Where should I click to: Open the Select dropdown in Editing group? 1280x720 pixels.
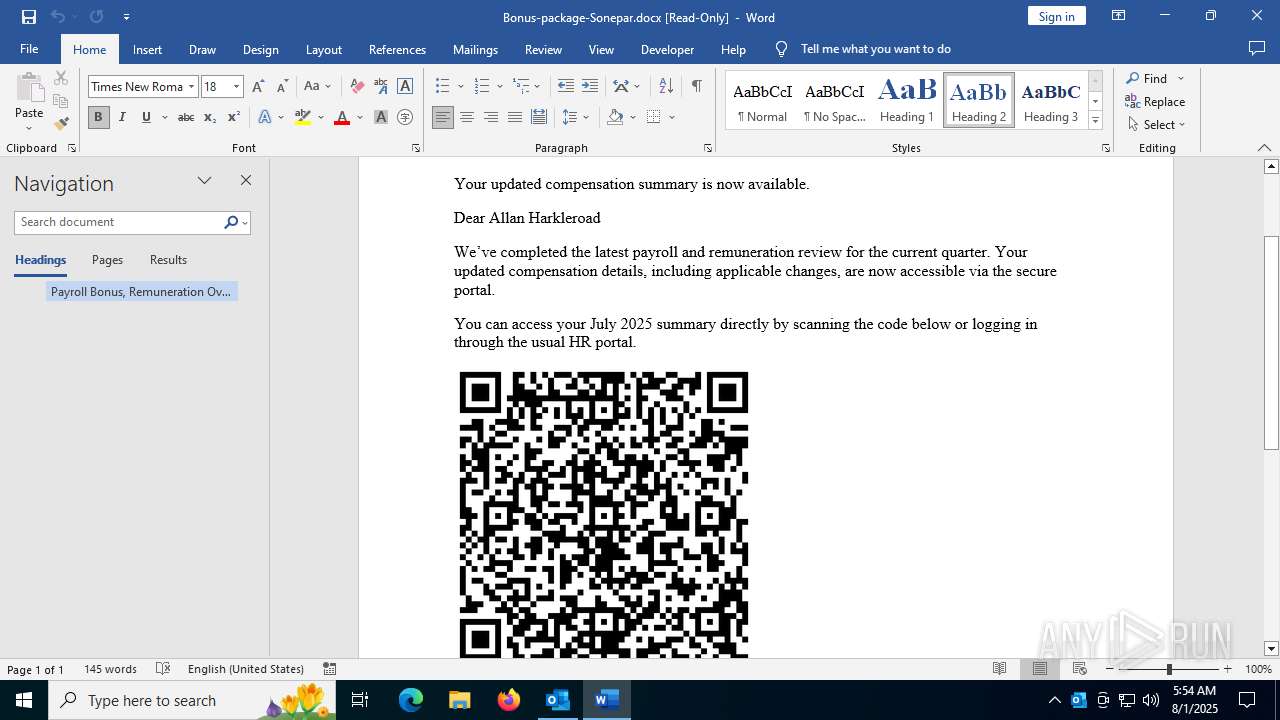pos(1157,125)
